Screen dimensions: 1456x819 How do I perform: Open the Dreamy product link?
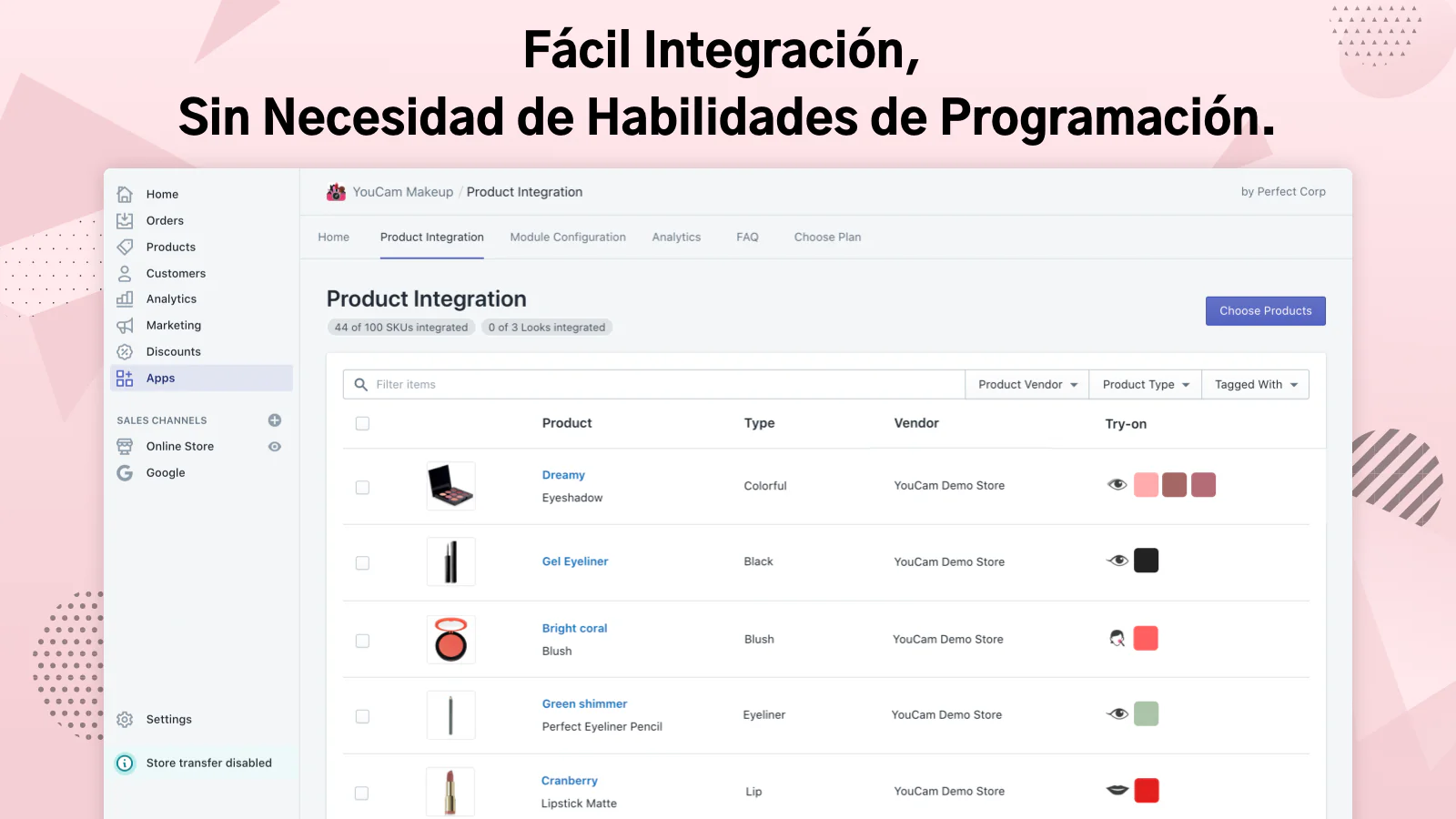pyautogui.click(x=563, y=475)
